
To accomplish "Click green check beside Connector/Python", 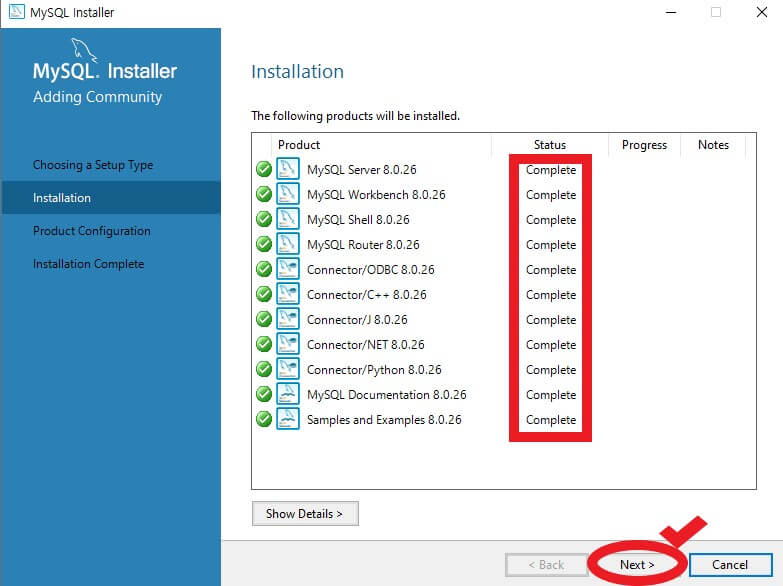I will 264,369.
